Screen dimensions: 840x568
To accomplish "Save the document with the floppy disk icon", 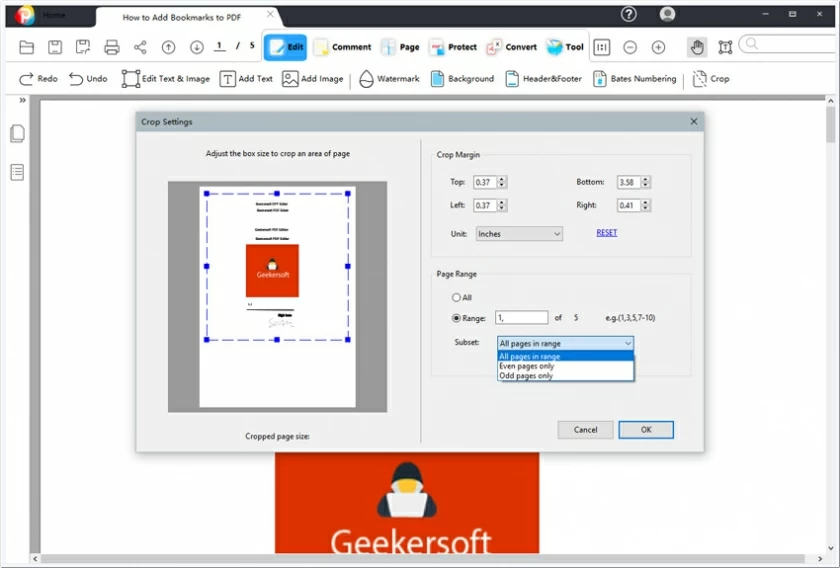I will pyautogui.click(x=55, y=47).
